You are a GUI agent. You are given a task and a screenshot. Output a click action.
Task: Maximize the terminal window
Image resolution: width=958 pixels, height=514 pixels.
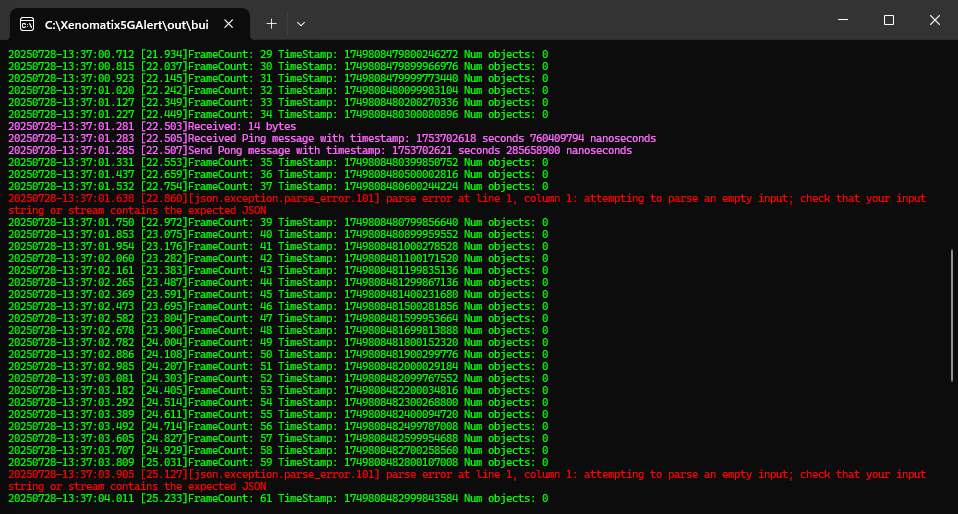coord(889,20)
